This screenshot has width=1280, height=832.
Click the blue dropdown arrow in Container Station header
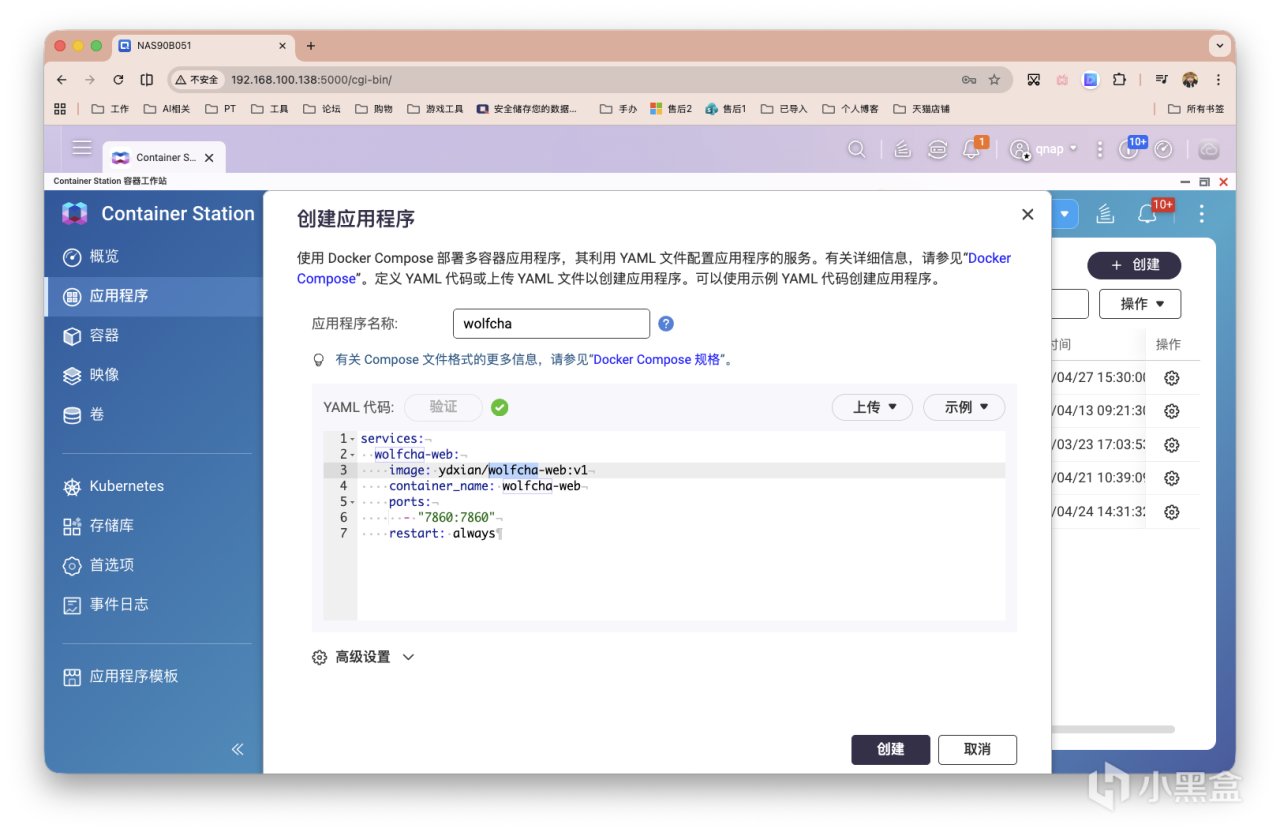pos(1064,214)
